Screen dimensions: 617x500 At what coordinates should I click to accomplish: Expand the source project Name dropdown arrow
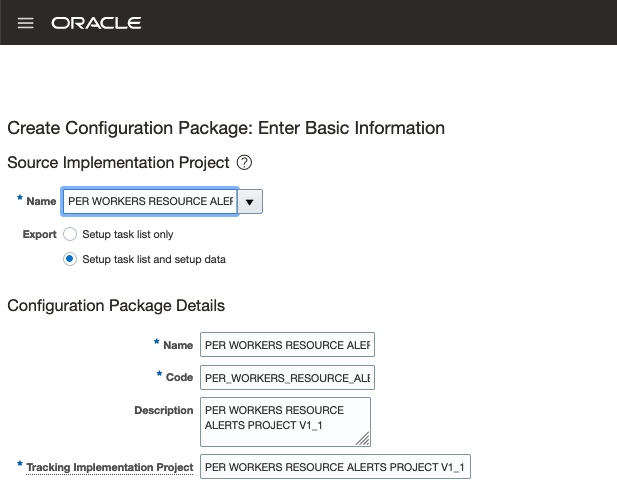(250, 201)
